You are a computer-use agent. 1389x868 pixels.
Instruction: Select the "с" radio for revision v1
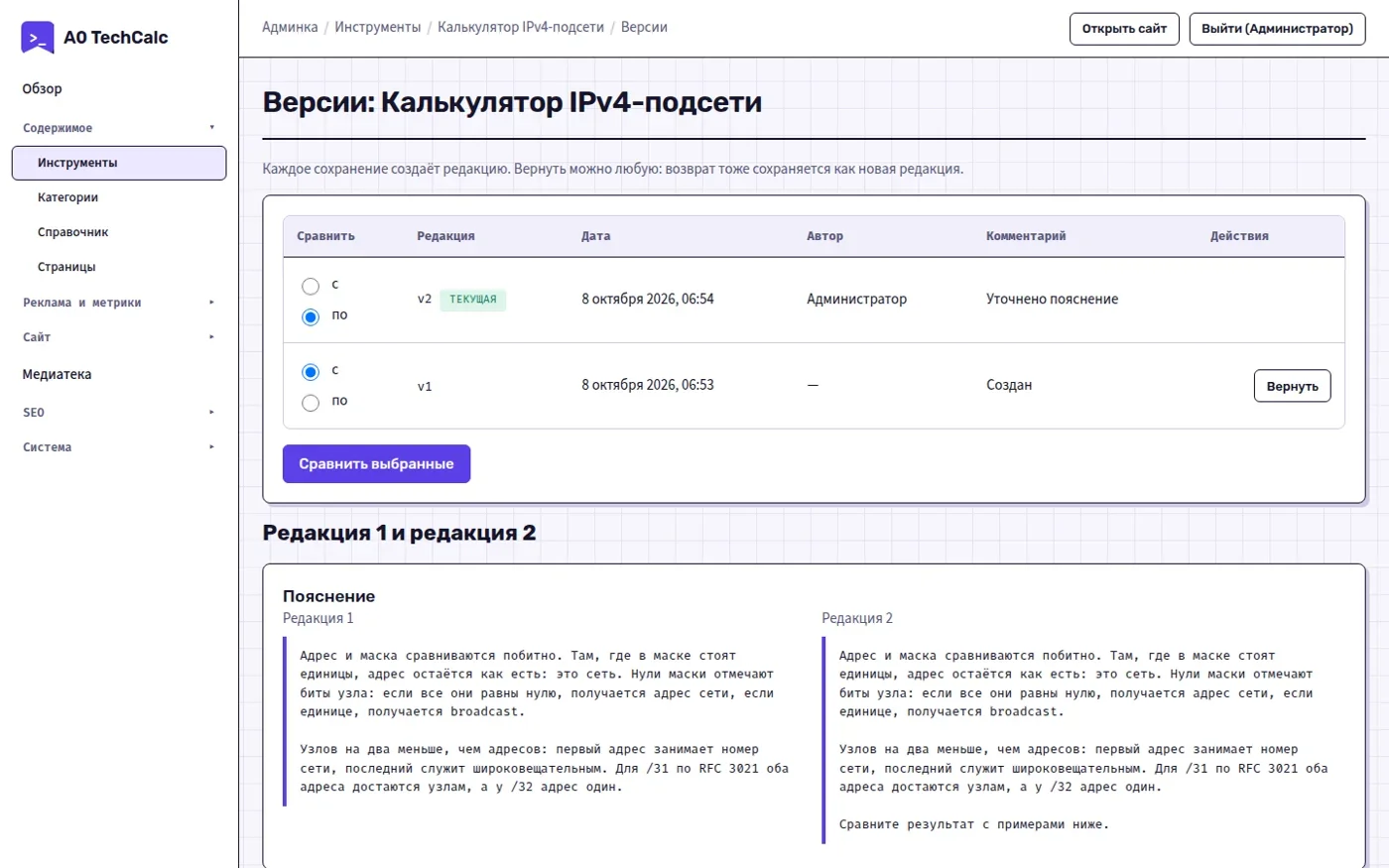point(311,372)
